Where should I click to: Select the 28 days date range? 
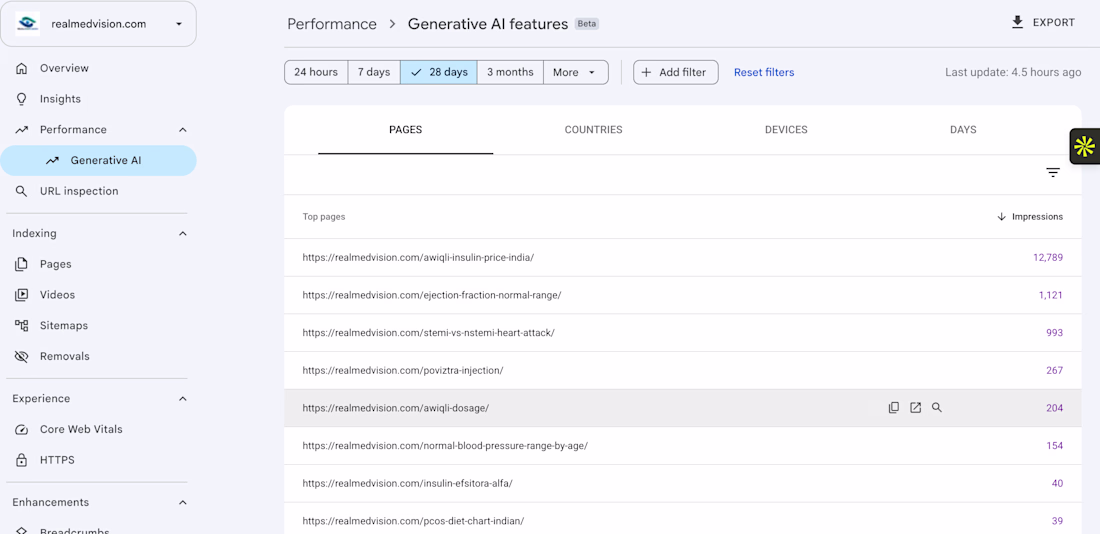click(x=439, y=72)
